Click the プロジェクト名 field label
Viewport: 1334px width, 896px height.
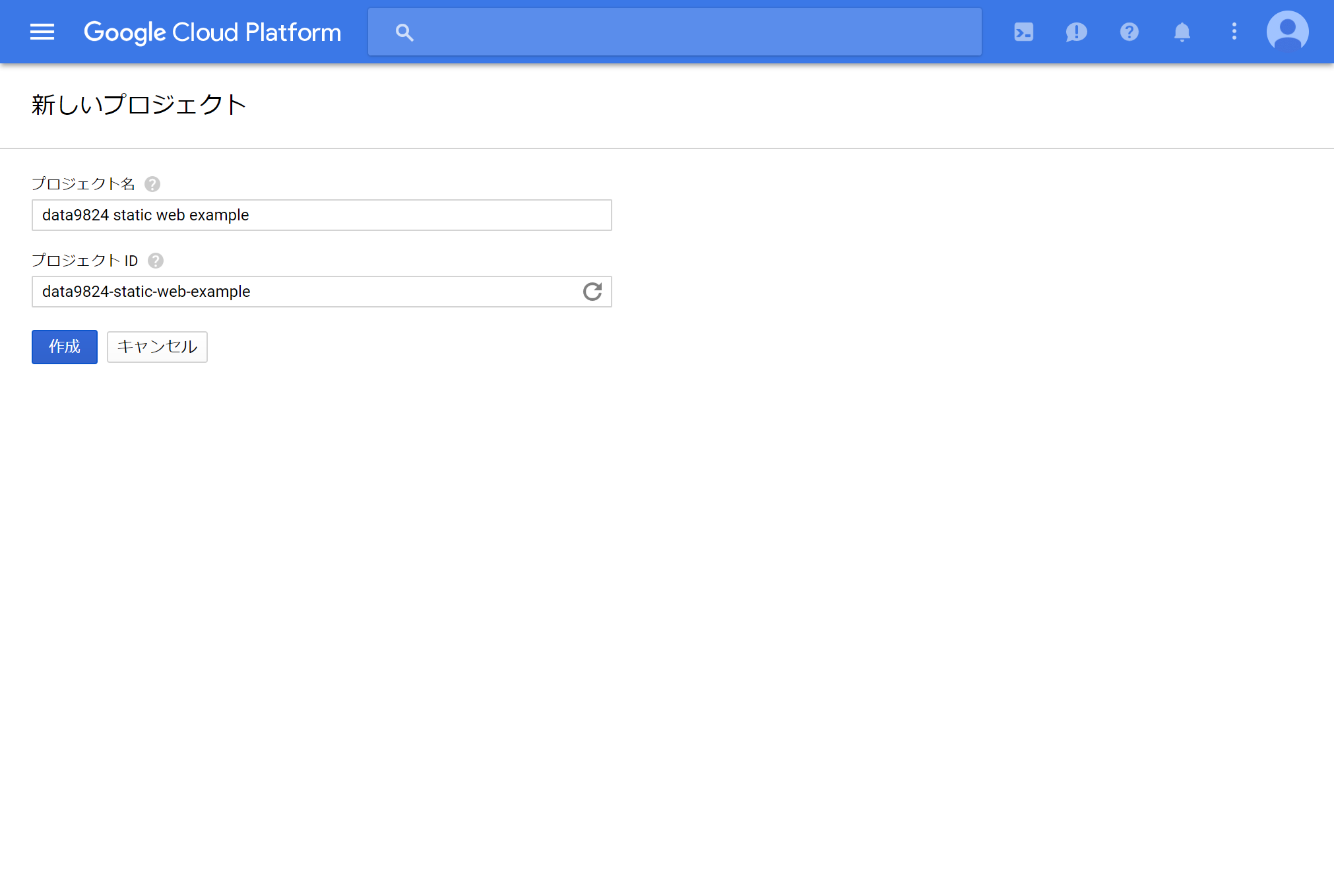(x=83, y=184)
